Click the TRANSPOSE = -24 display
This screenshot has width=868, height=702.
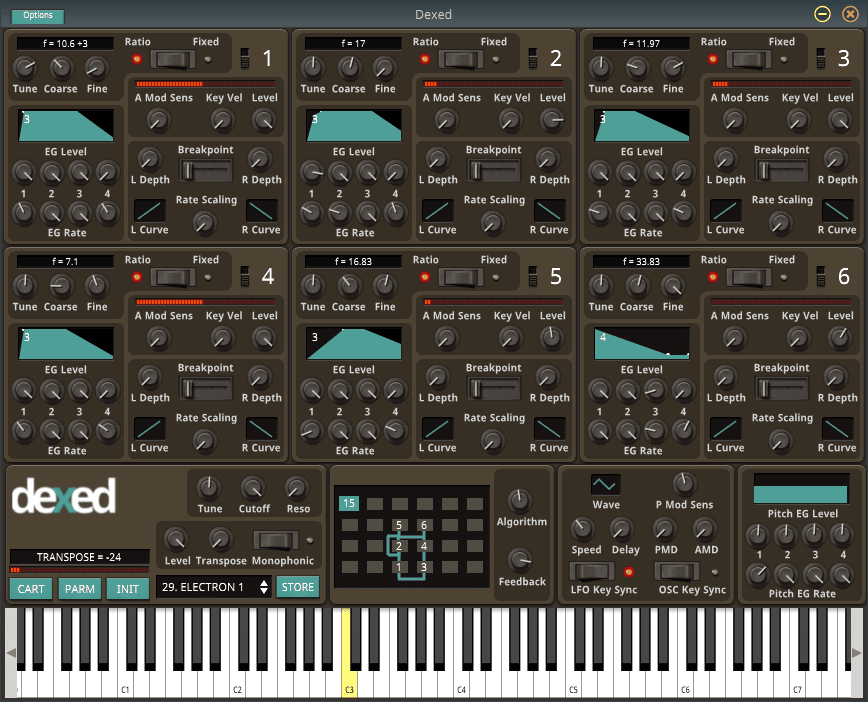79,557
